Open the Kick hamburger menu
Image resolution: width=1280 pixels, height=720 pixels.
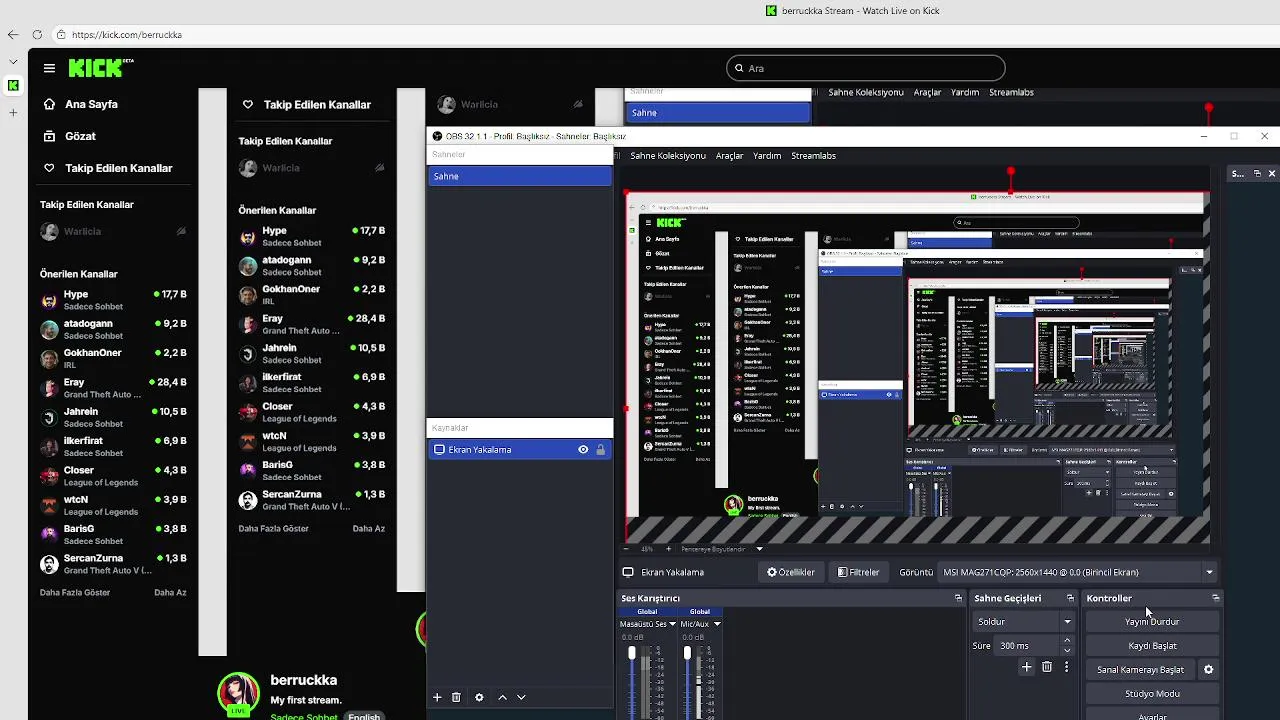49,68
